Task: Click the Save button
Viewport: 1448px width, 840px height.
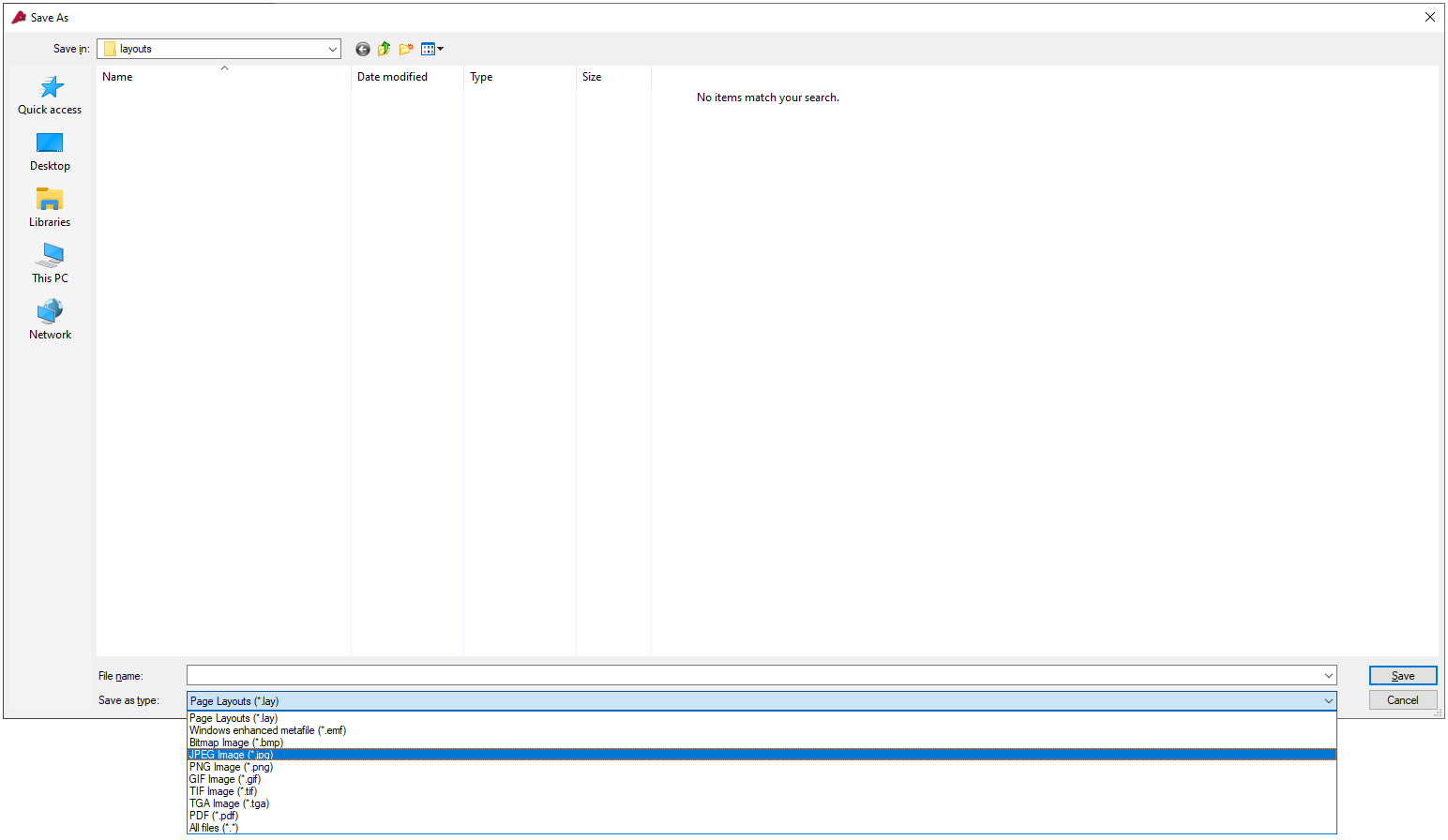Action: pos(1403,676)
